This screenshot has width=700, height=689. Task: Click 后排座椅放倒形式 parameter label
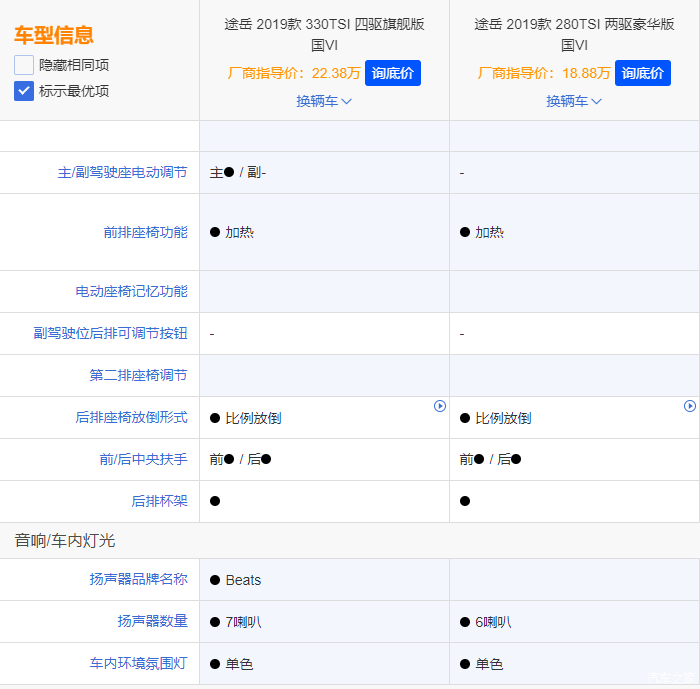pyautogui.click(x=131, y=418)
